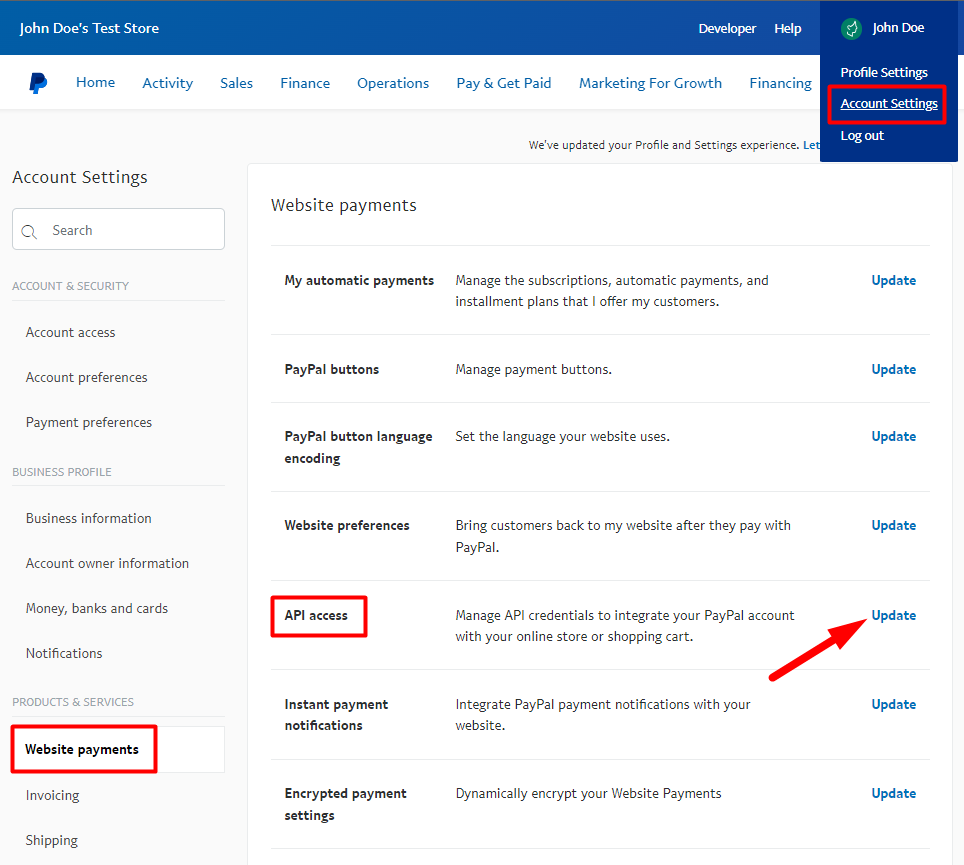Click the 'Website payments' page heading
964x865 pixels.
(344, 205)
